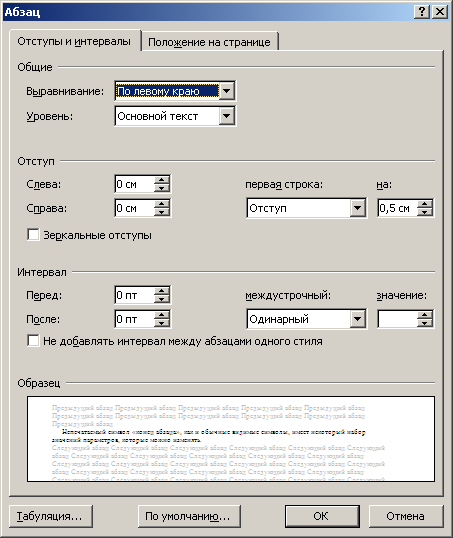Decrease the значение spacing value

[x=425, y=323]
